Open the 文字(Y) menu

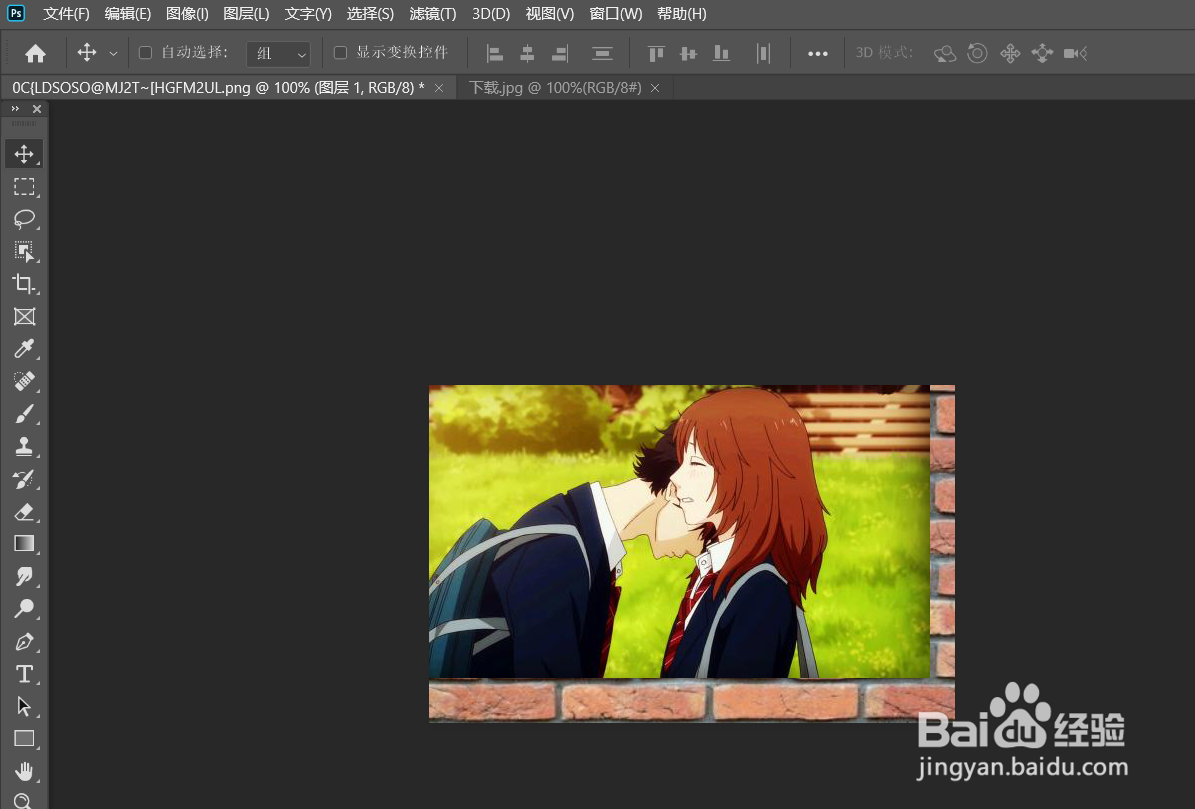[x=308, y=14]
